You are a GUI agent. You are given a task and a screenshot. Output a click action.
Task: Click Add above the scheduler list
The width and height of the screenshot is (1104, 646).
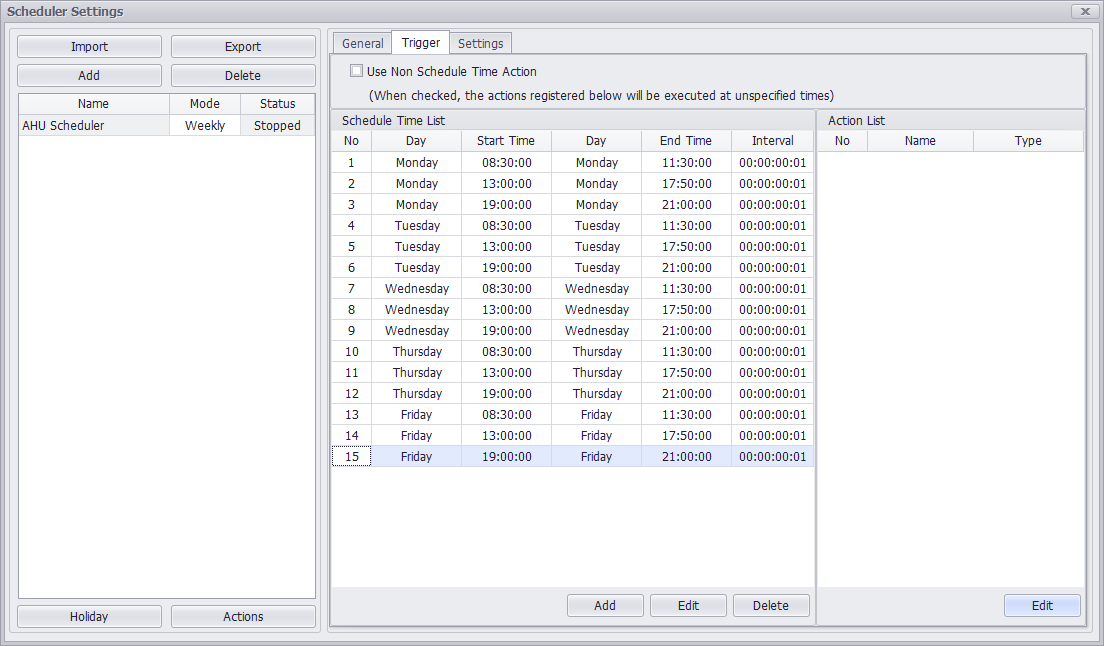(x=89, y=76)
